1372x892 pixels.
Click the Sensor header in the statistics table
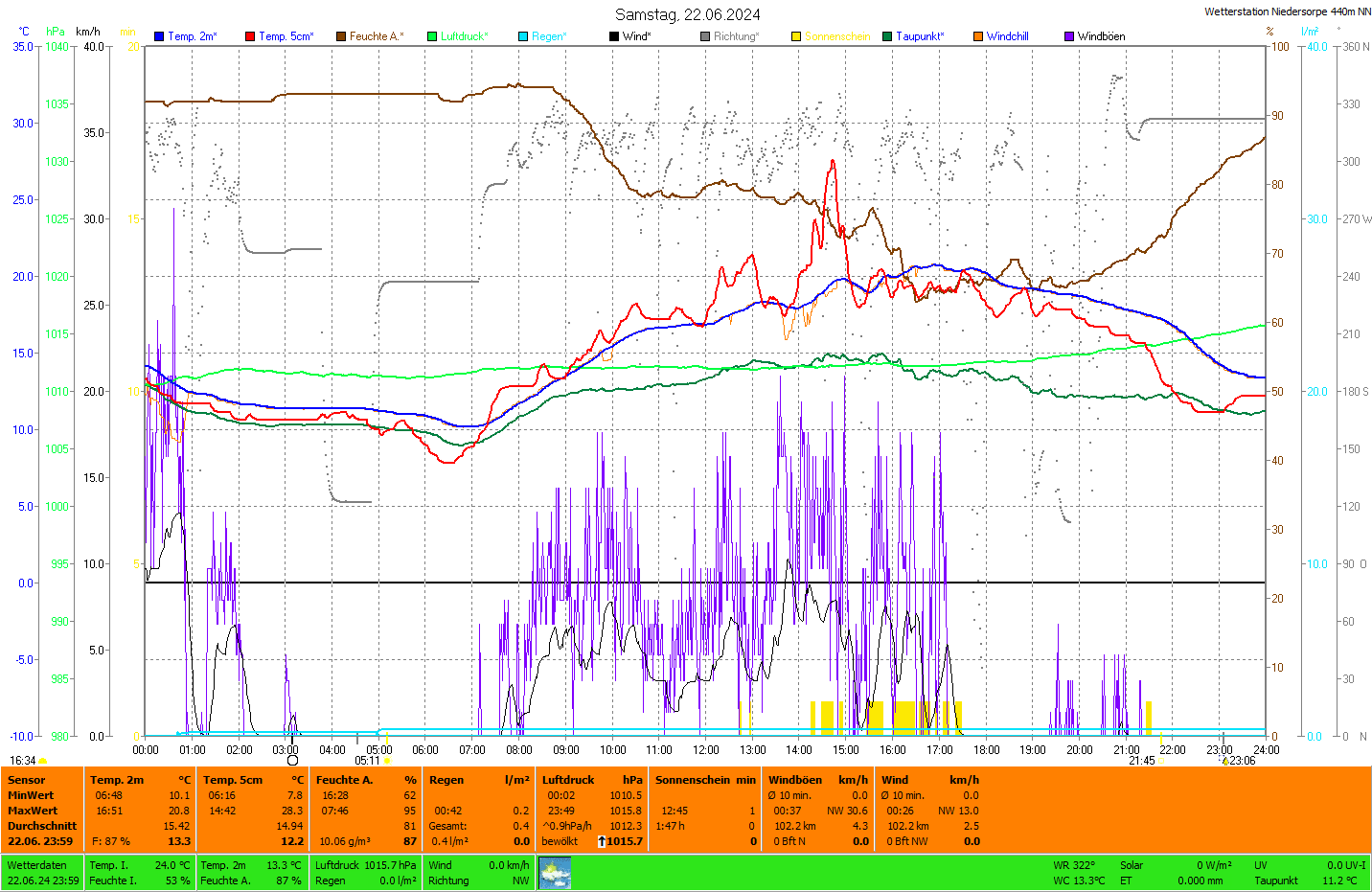coord(27,780)
